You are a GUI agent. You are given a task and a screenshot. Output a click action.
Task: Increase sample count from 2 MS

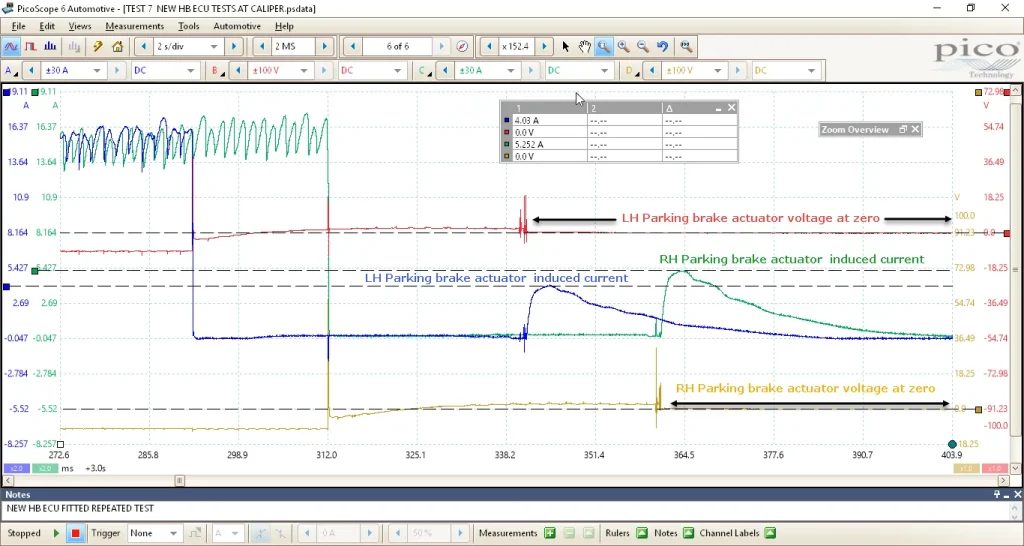pos(325,46)
